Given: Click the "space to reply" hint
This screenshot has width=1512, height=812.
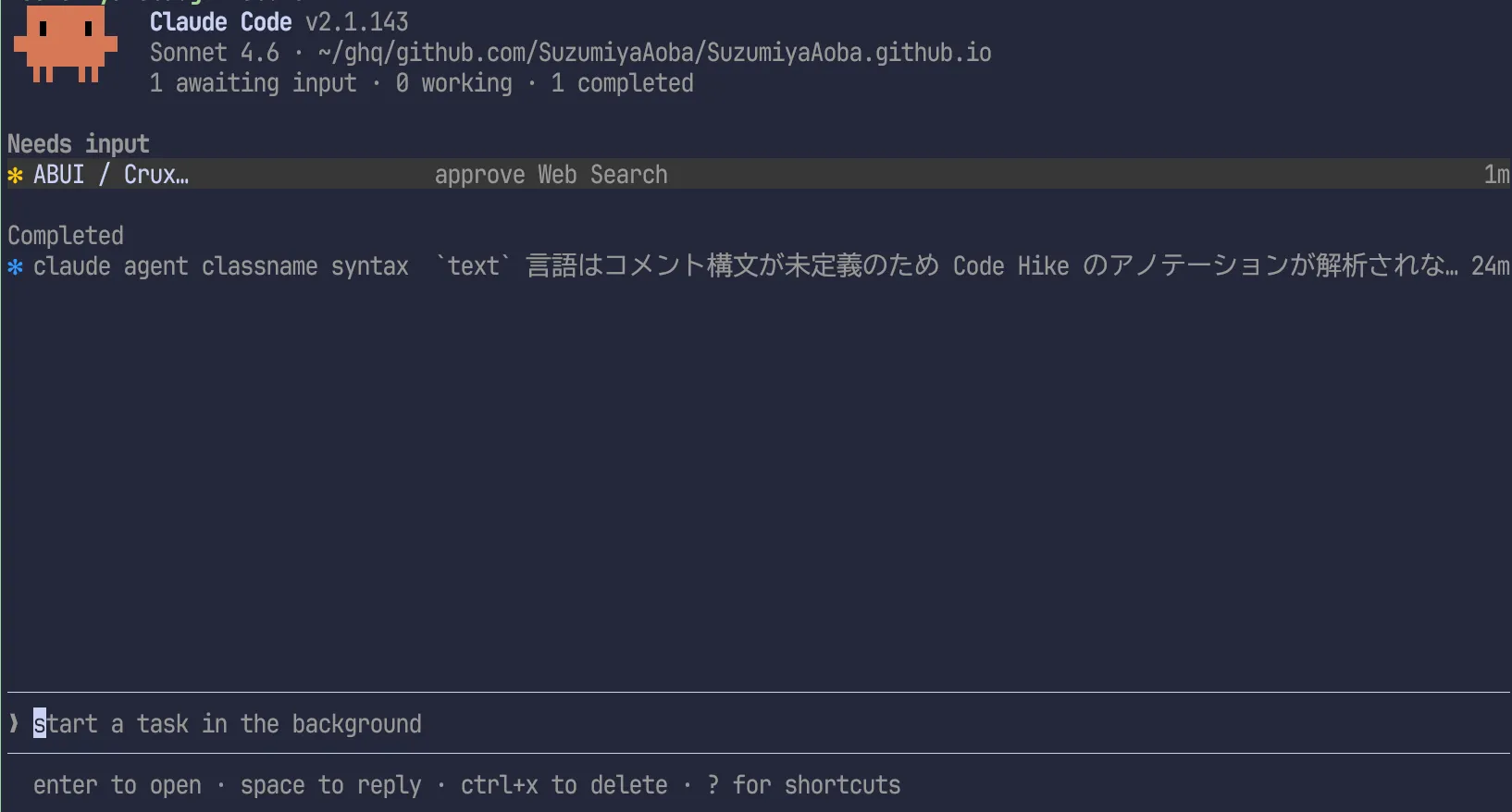Looking at the screenshot, I should click(330, 785).
